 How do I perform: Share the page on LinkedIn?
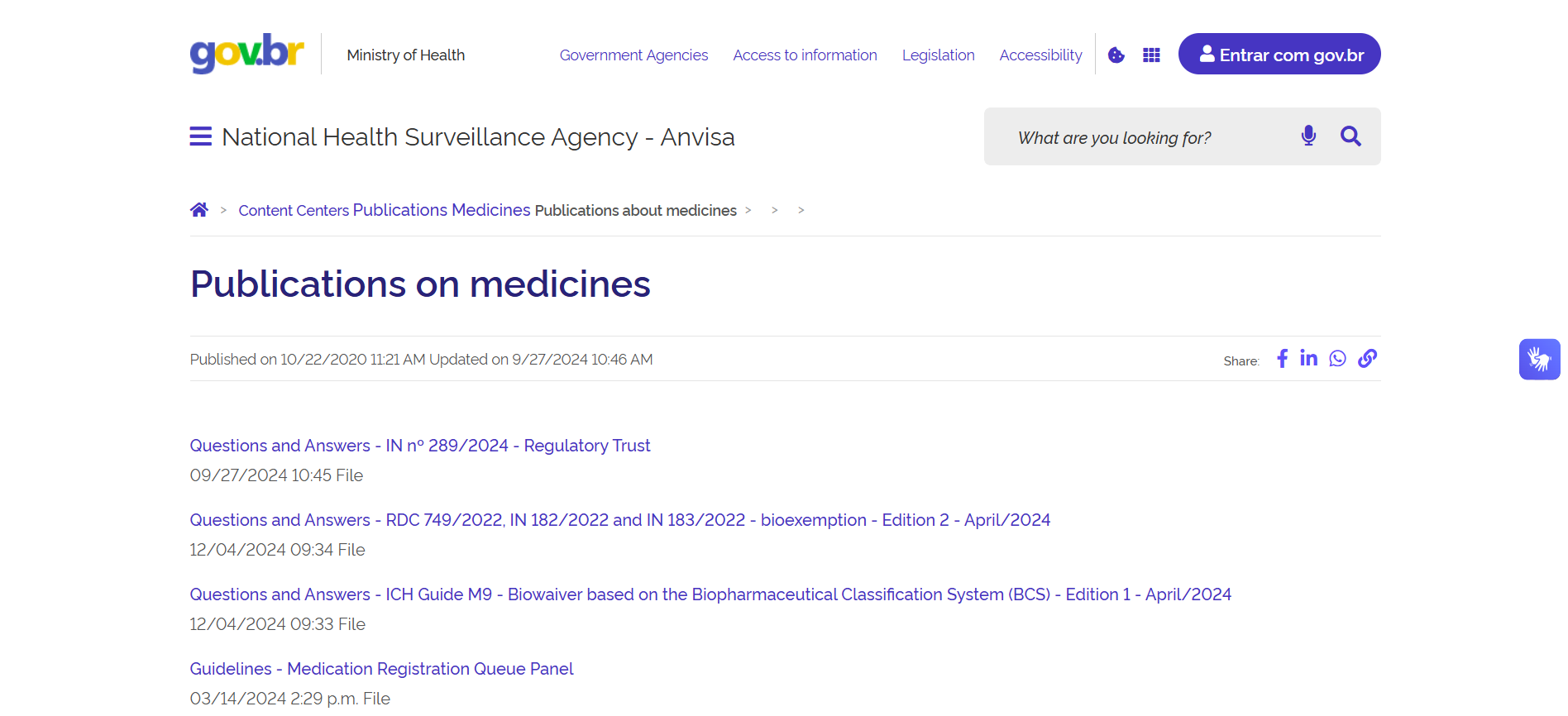tap(1308, 359)
